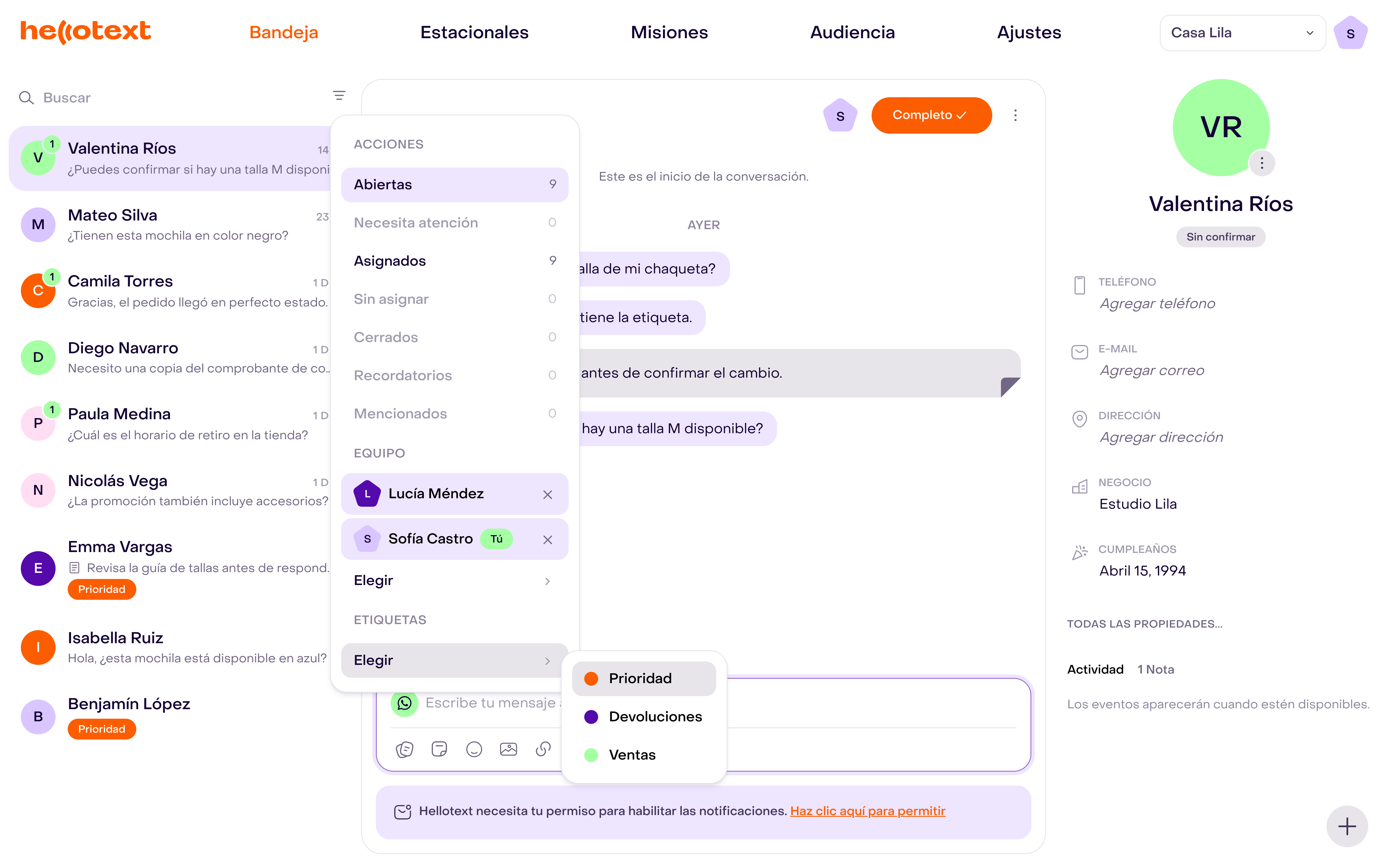
Task: Choose the Prioridad tag
Action: 644,679
